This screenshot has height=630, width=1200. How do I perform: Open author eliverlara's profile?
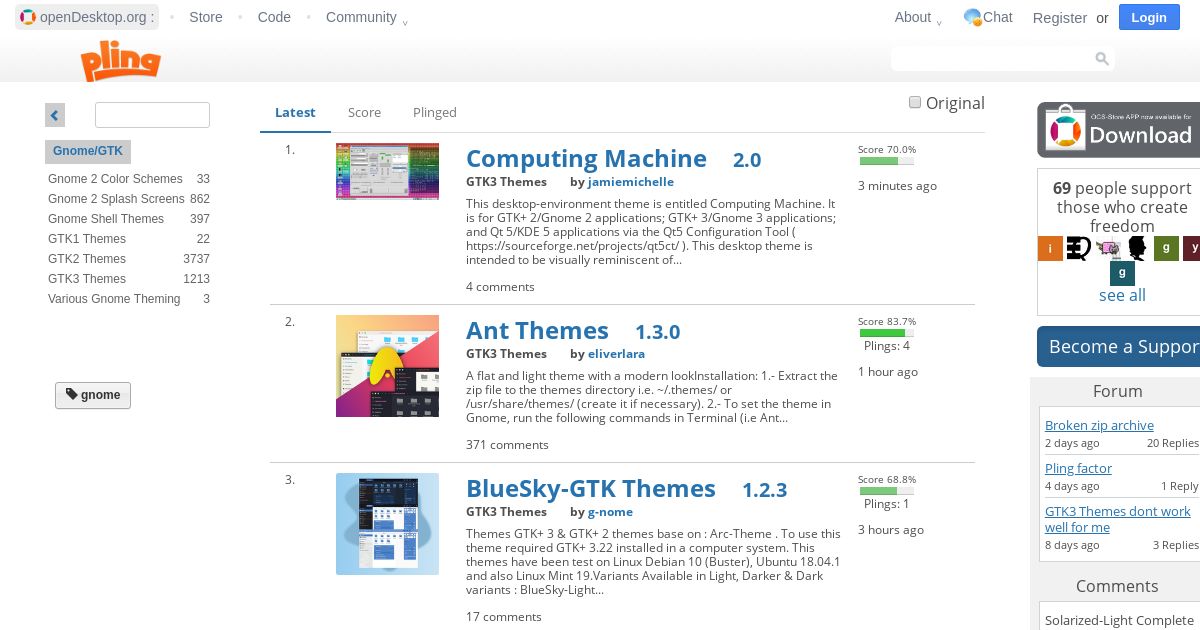[x=617, y=354]
